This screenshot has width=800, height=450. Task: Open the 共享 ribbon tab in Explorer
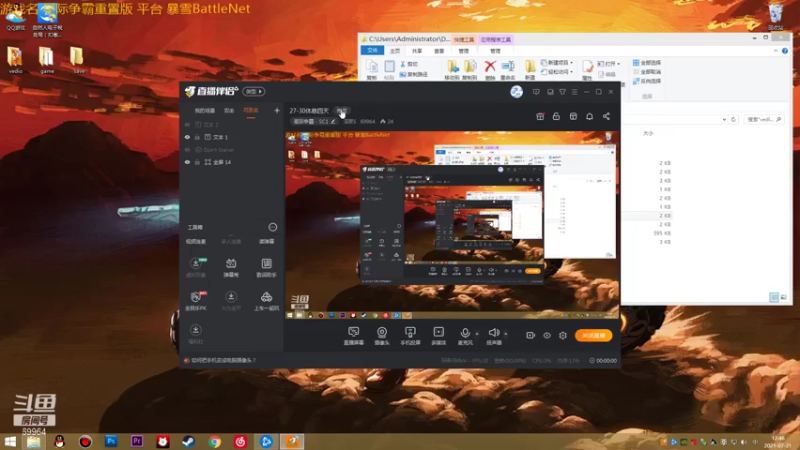click(x=417, y=51)
